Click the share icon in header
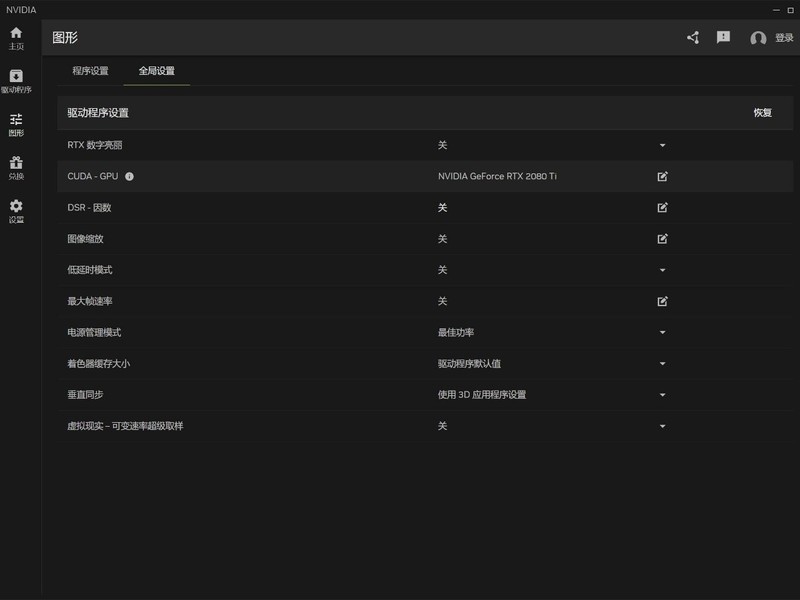The image size is (800, 600). coord(693,37)
